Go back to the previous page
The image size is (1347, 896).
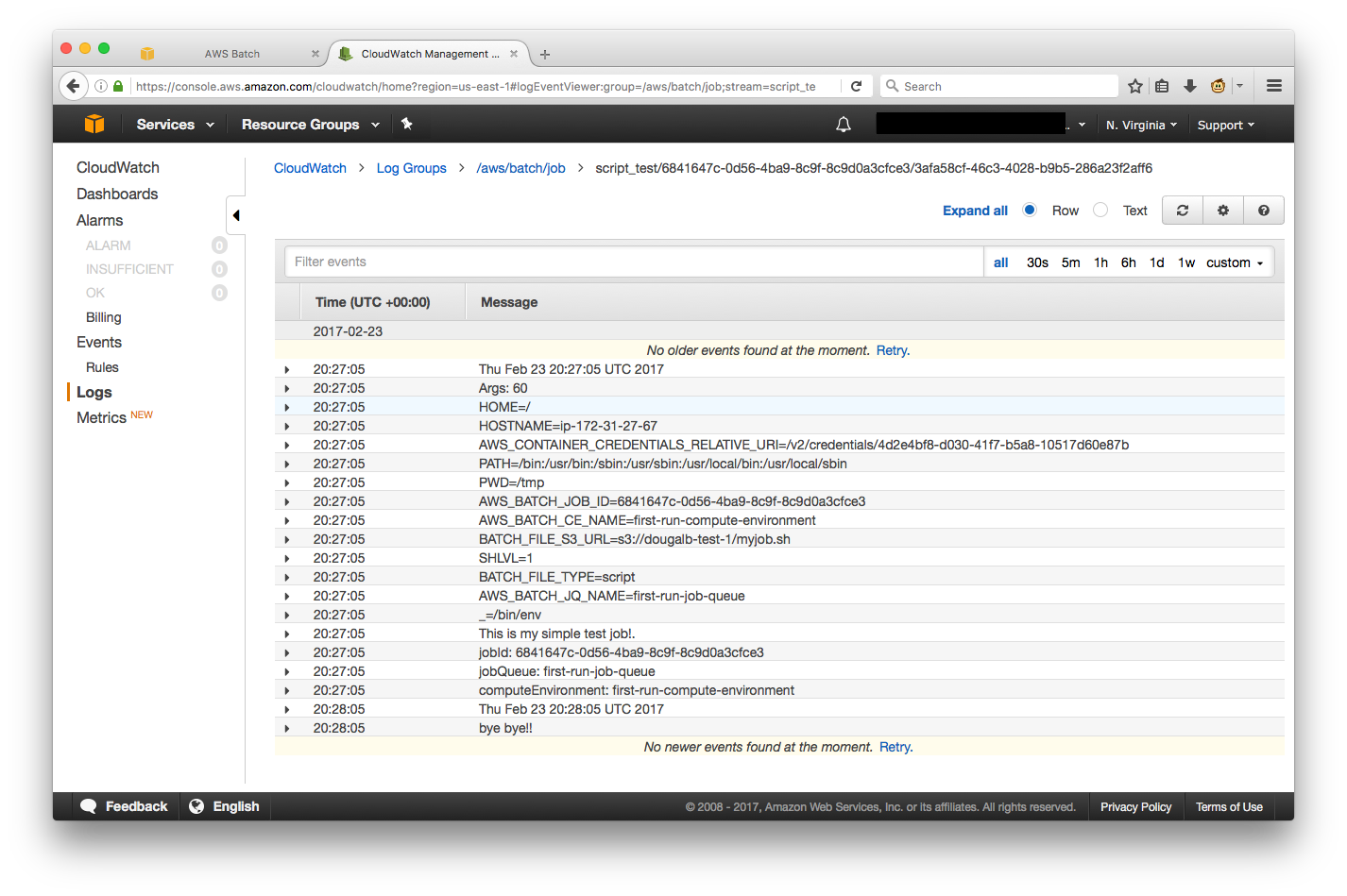(x=74, y=86)
